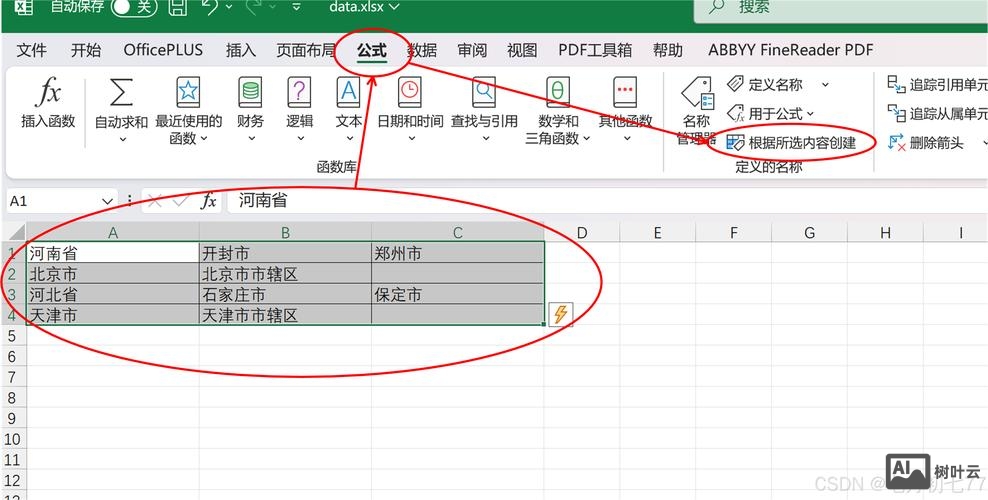Screen dimensions: 988x500
Task: Switch to the Home tab
Action: [86, 50]
